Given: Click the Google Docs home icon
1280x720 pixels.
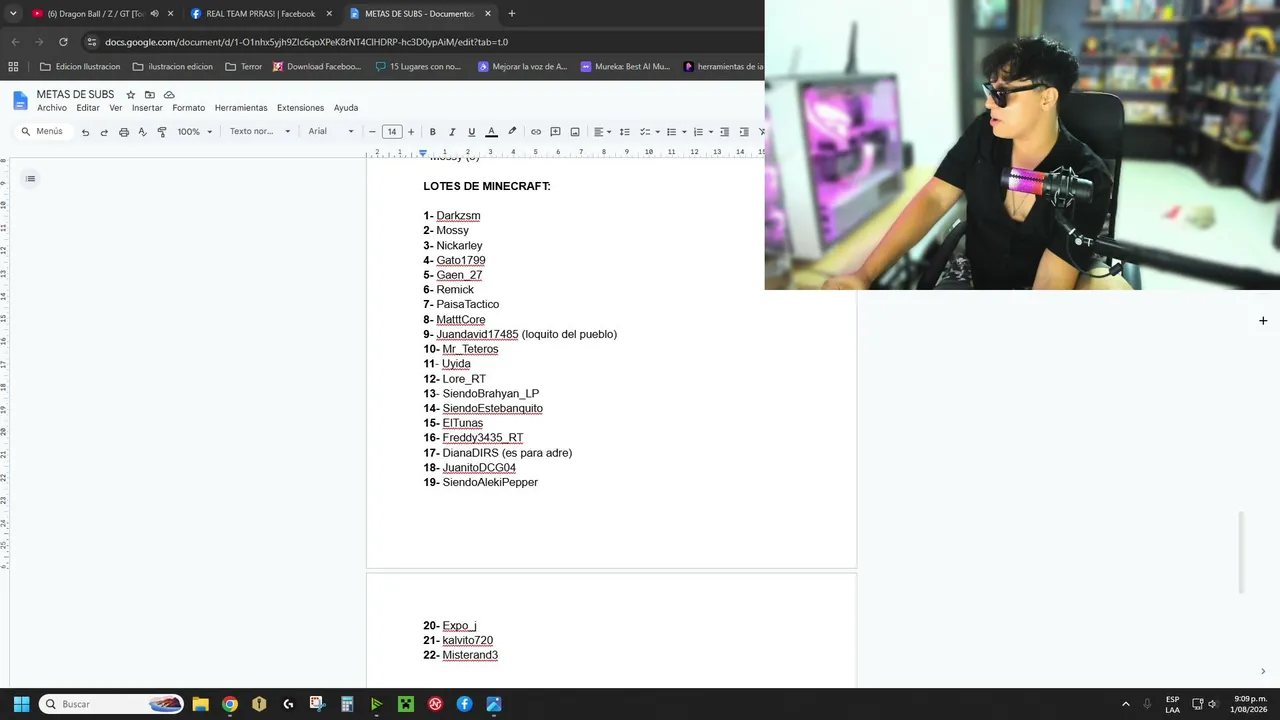Looking at the screenshot, I should click(x=20, y=100).
